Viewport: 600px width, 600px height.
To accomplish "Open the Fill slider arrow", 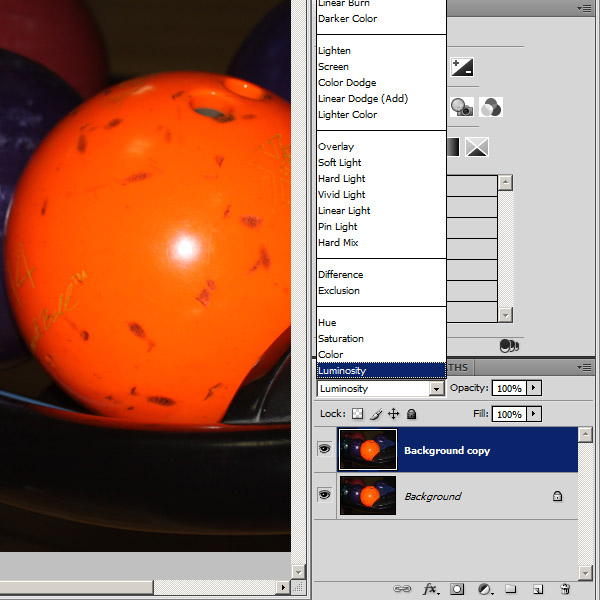I will [x=534, y=414].
